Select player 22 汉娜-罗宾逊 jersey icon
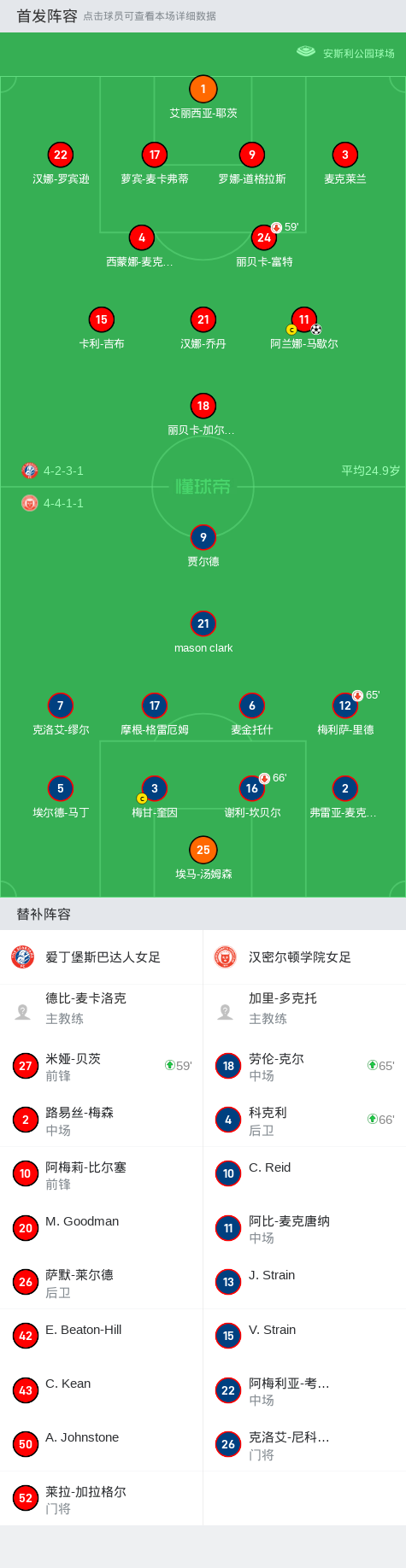Image resolution: width=406 pixels, height=1568 pixels. point(60,155)
